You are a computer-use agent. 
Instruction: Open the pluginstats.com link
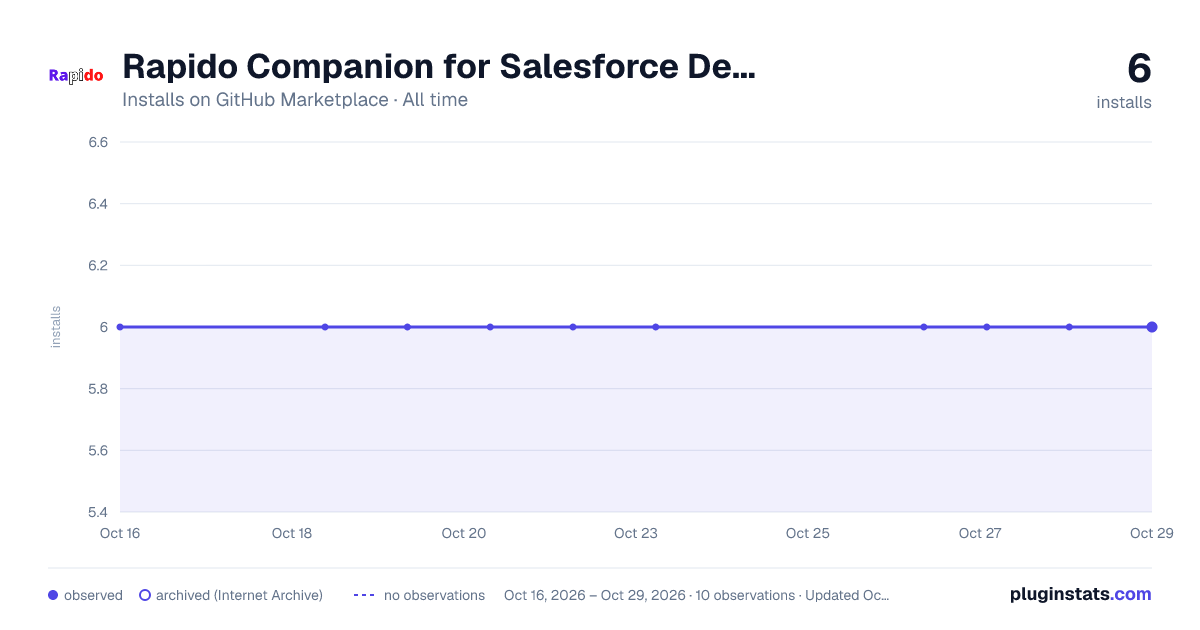[1080, 594]
